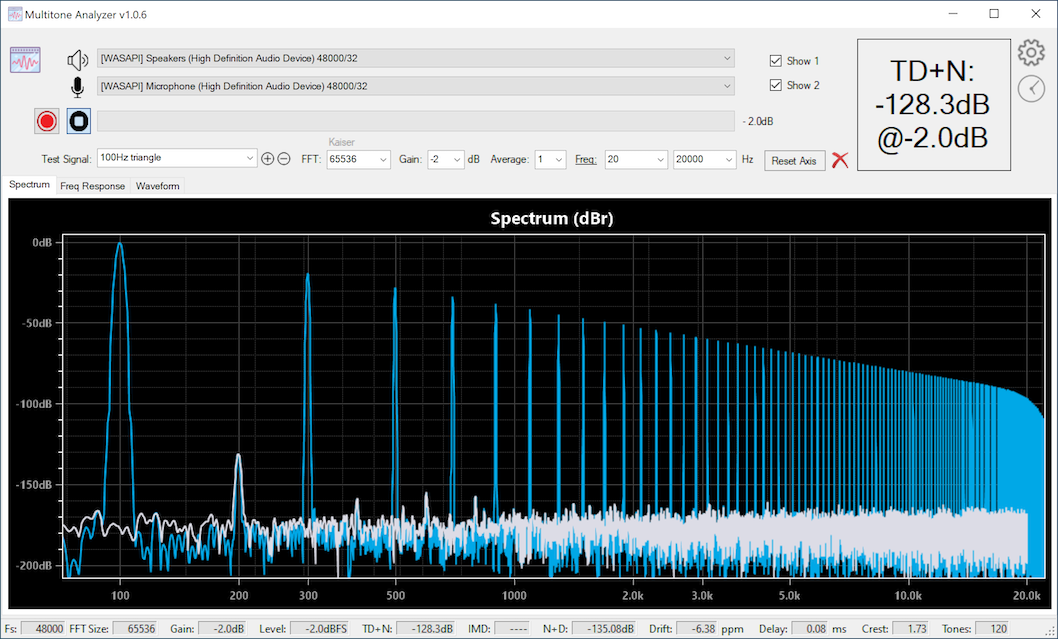Click the Level -2.0dBFS status field

(319, 628)
